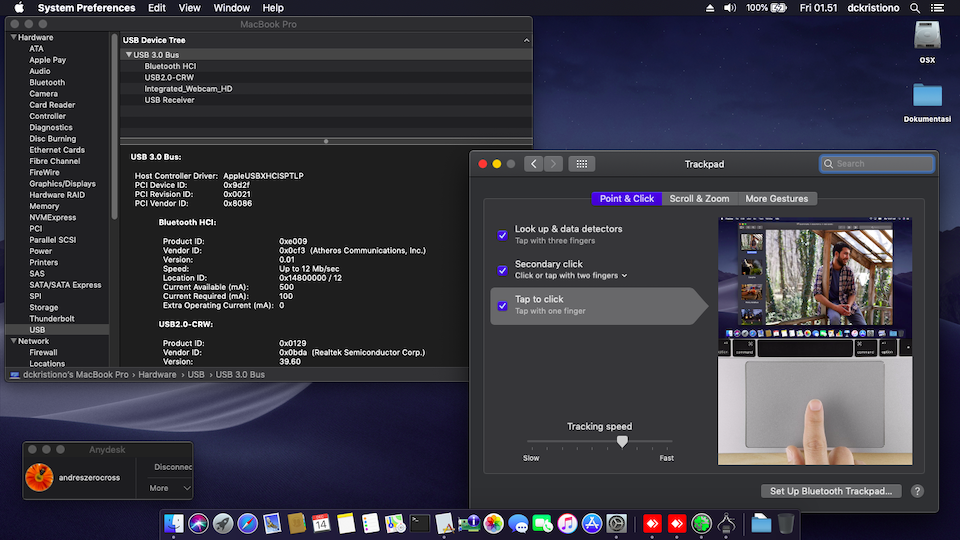Open Trash in the dock
This screenshot has height=540, width=960.
click(787, 523)
